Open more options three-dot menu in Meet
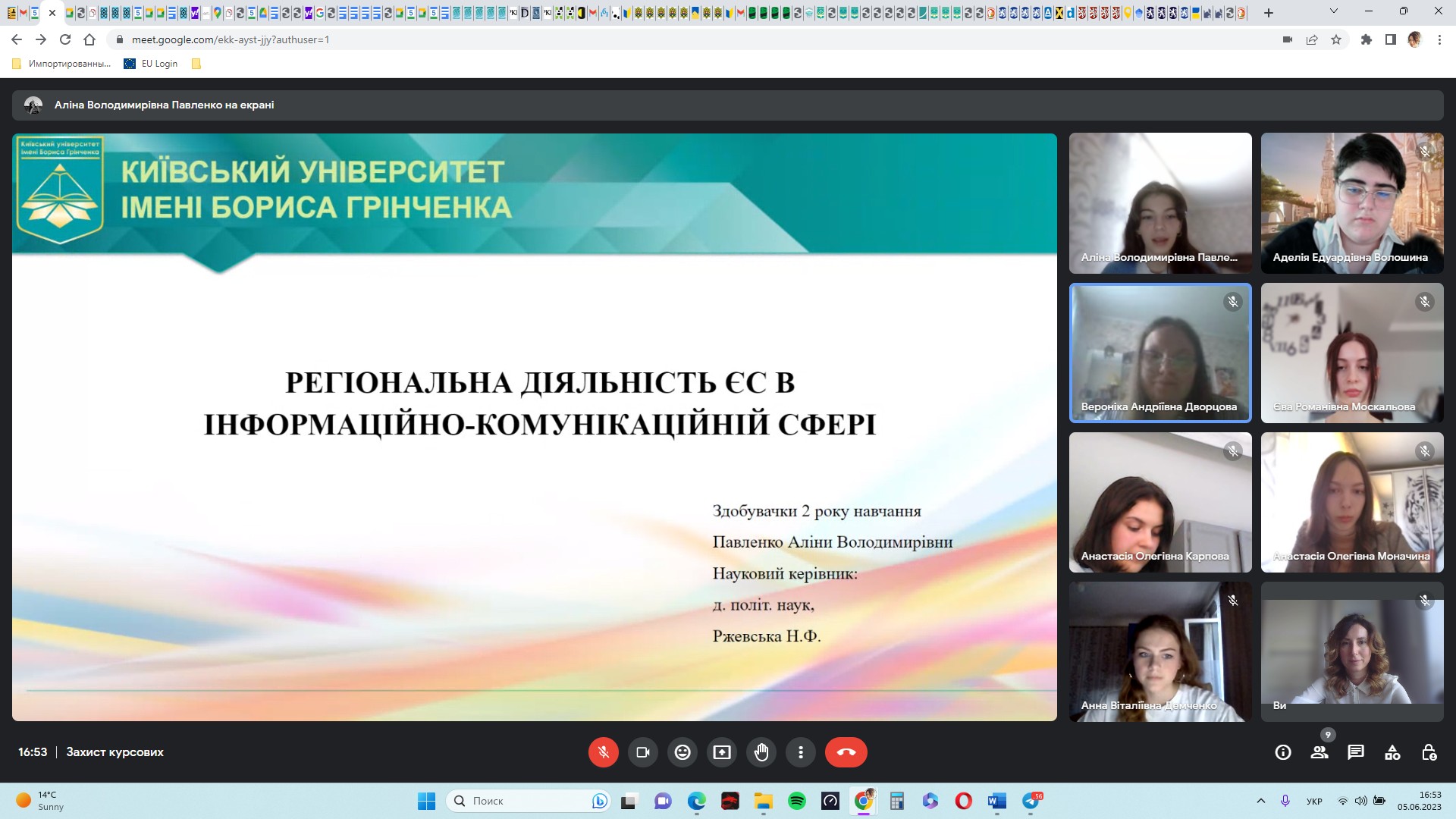This screenshot has height=819, width=1456. [801, 752]
